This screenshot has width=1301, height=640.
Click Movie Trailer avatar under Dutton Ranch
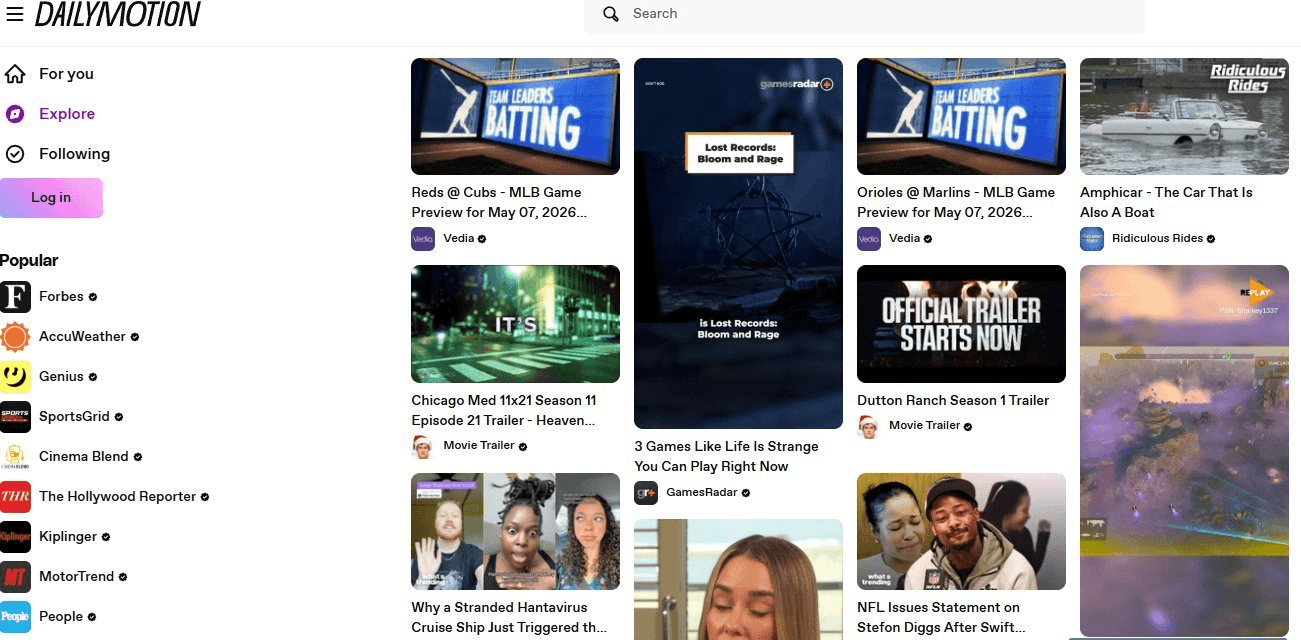pos(869,426)
